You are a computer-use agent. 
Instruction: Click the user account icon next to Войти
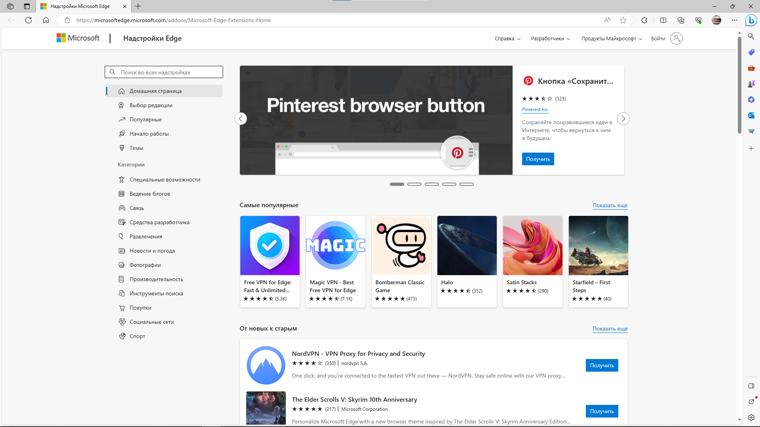(x=677, y=38)
